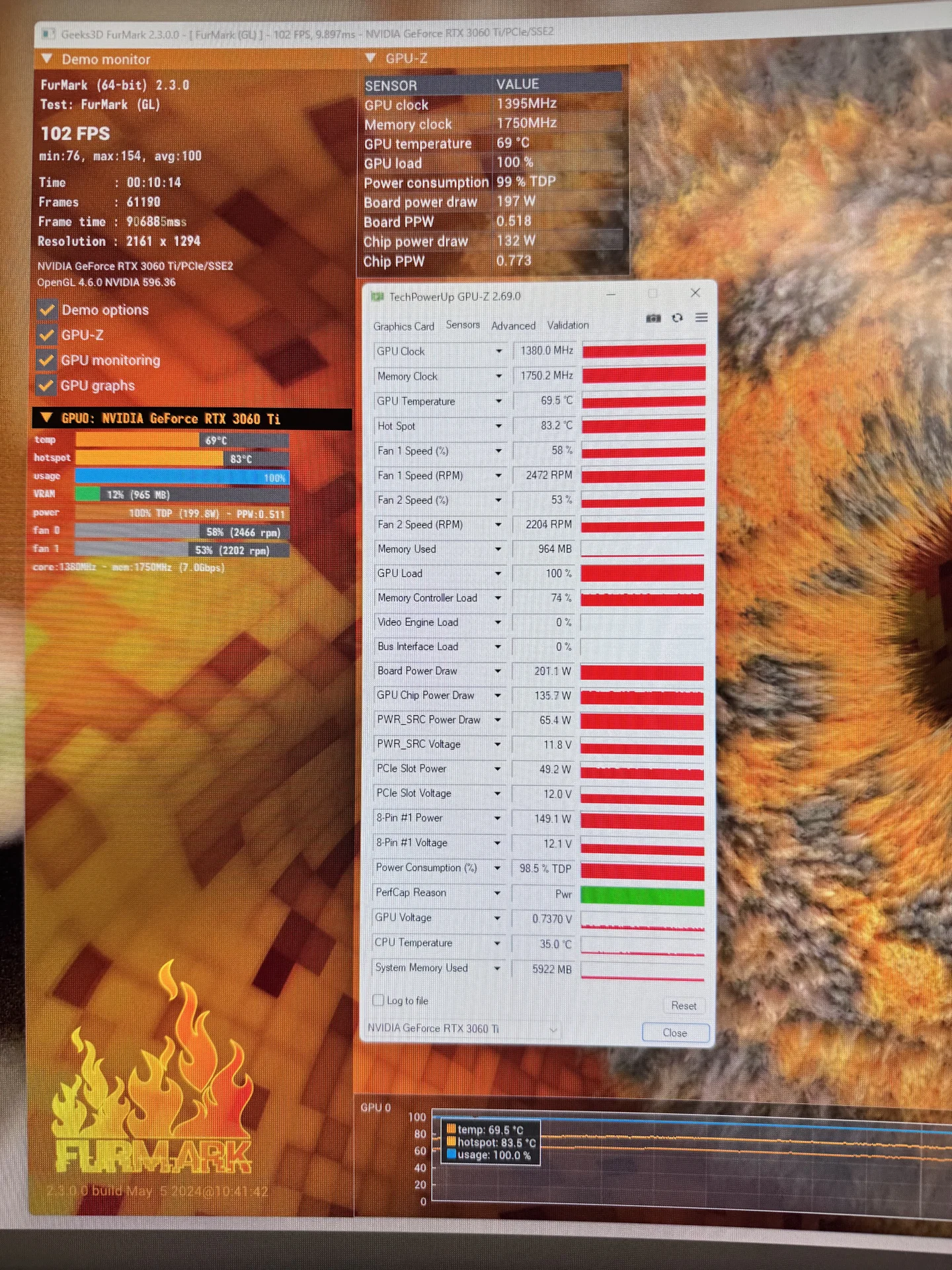Click the FurMark window title icon
Viewport: 952px width, 1270px height.
pyautogui.click(x=48, y=33)
